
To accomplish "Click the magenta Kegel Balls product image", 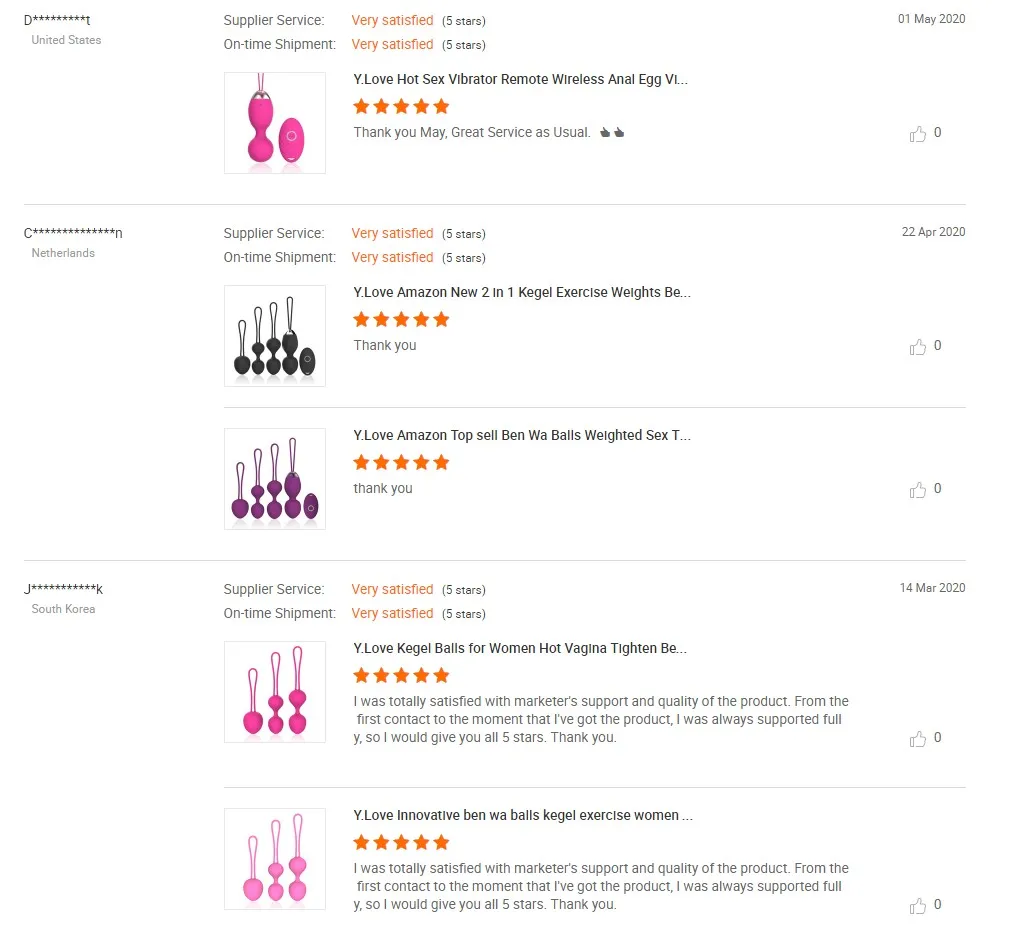I will [275, 692].
